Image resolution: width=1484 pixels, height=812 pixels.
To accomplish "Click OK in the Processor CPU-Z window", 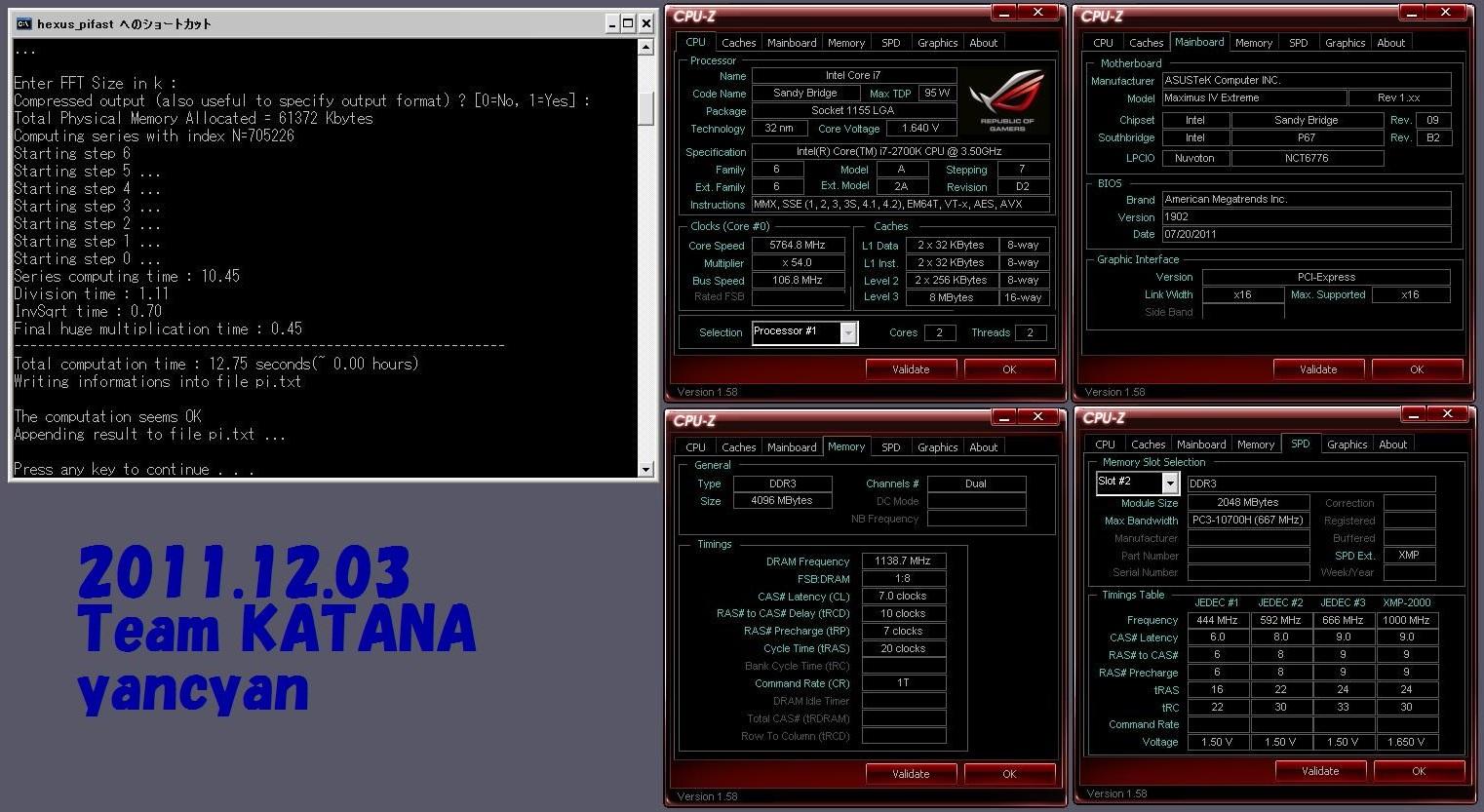I will (1009, 369).
